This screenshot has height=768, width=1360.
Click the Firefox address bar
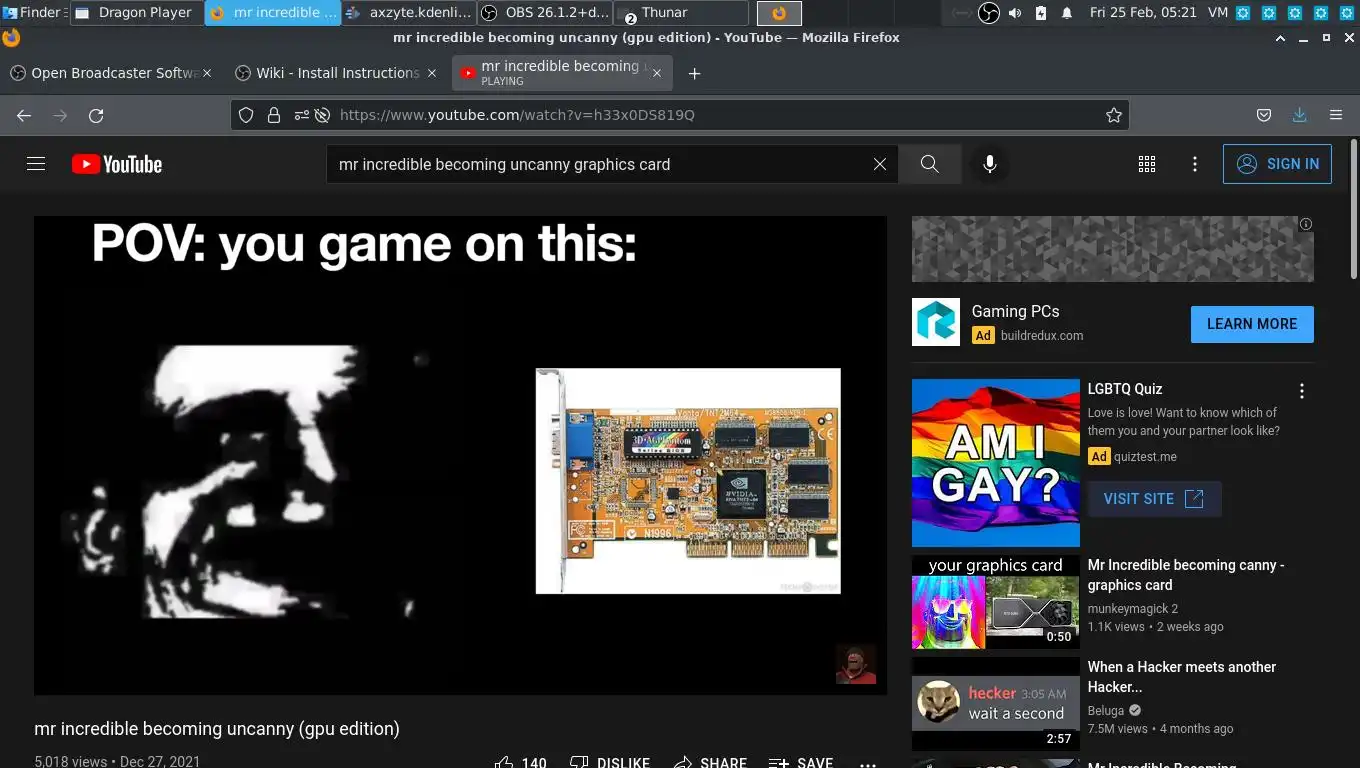tap(680, 115)
